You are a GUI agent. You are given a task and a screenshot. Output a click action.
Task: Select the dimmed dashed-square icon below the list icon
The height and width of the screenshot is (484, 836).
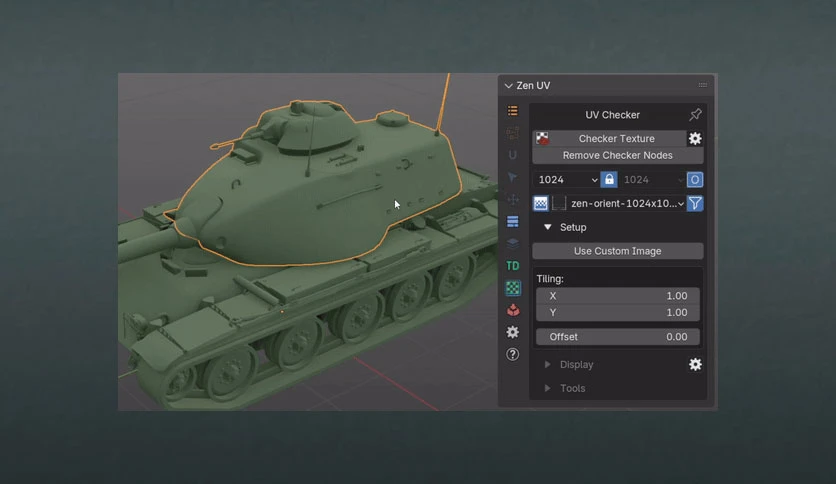512,133
